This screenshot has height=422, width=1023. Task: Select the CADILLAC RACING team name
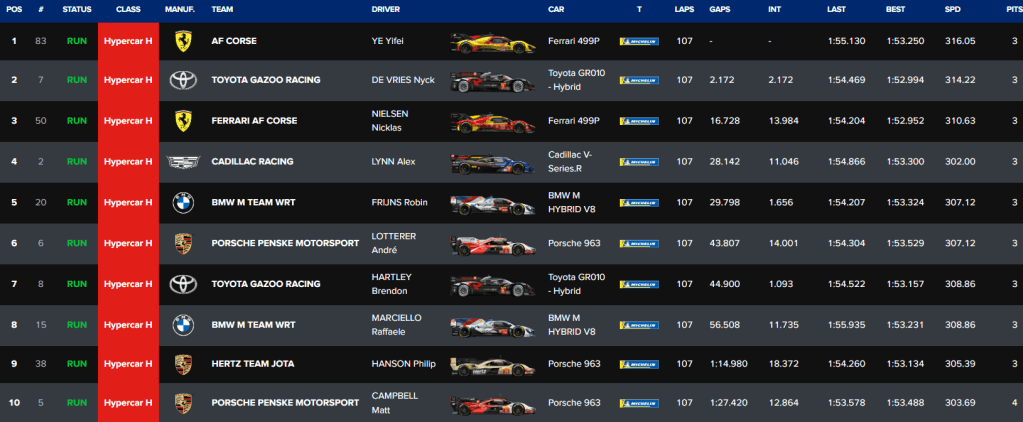coord(252,162)
